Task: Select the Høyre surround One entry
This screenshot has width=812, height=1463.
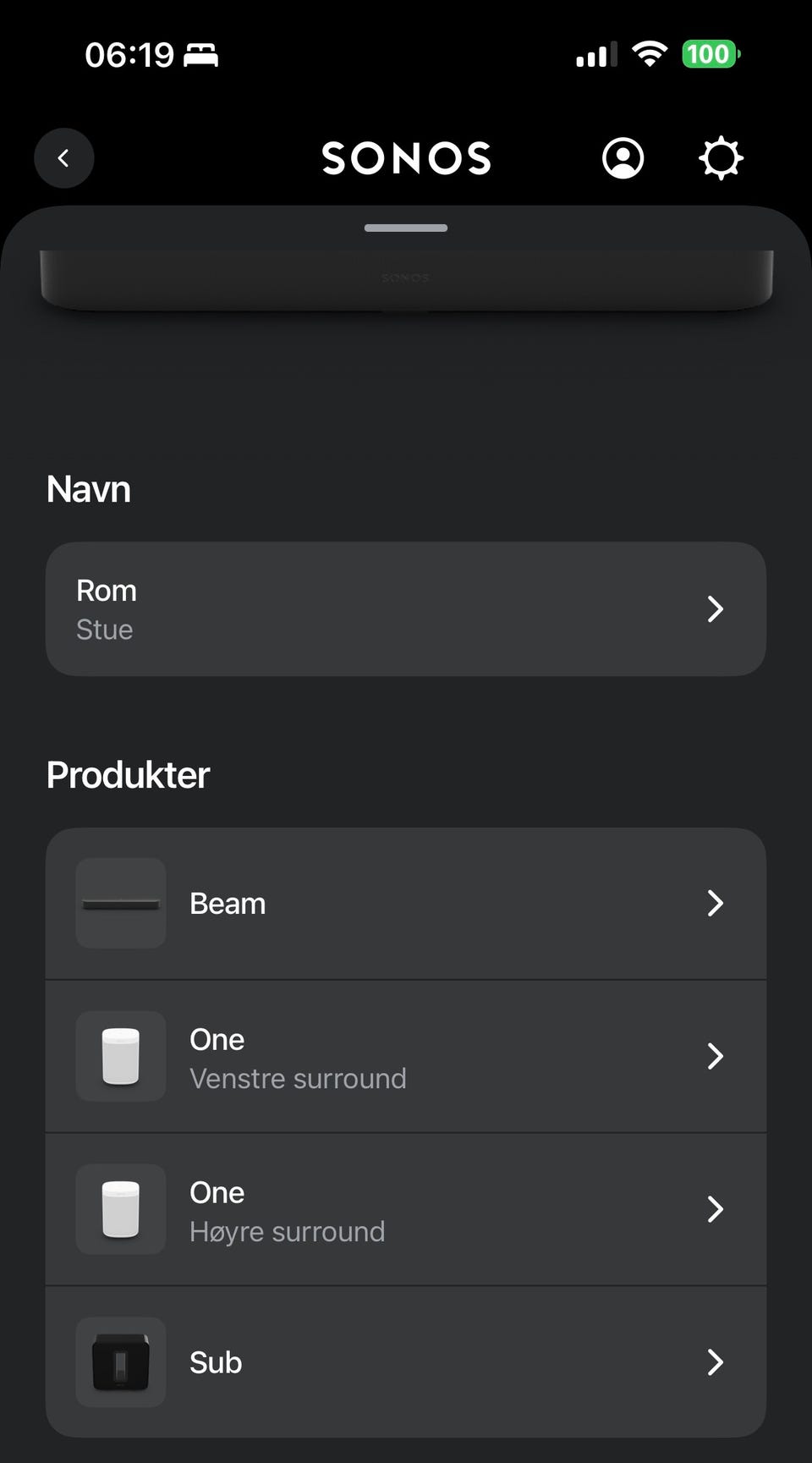Action: (406, 1209)
